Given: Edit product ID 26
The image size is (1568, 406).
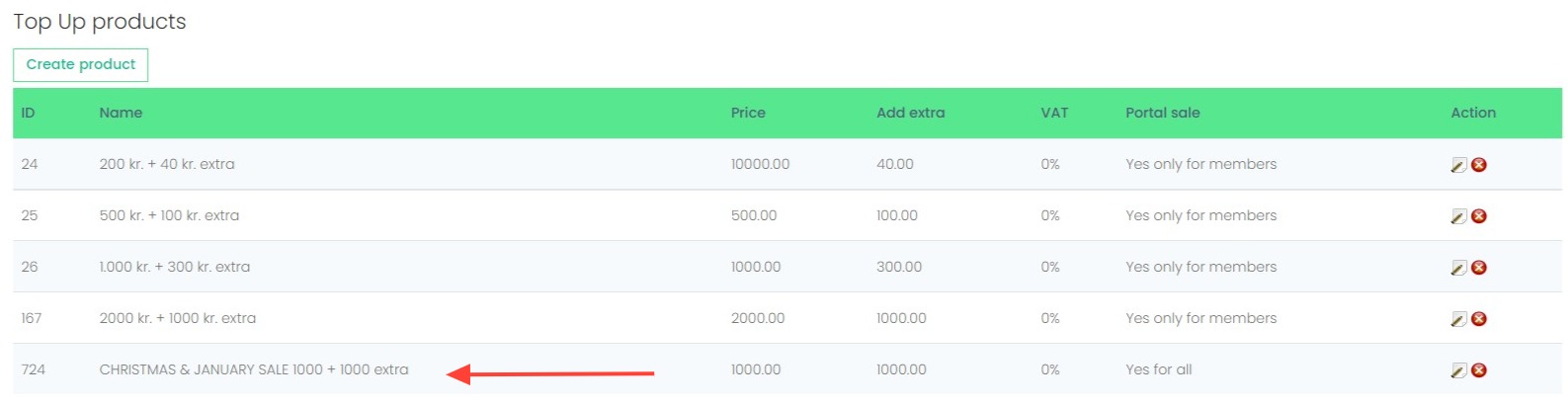Looking at the screenshot, I should tap(1457, 268).
